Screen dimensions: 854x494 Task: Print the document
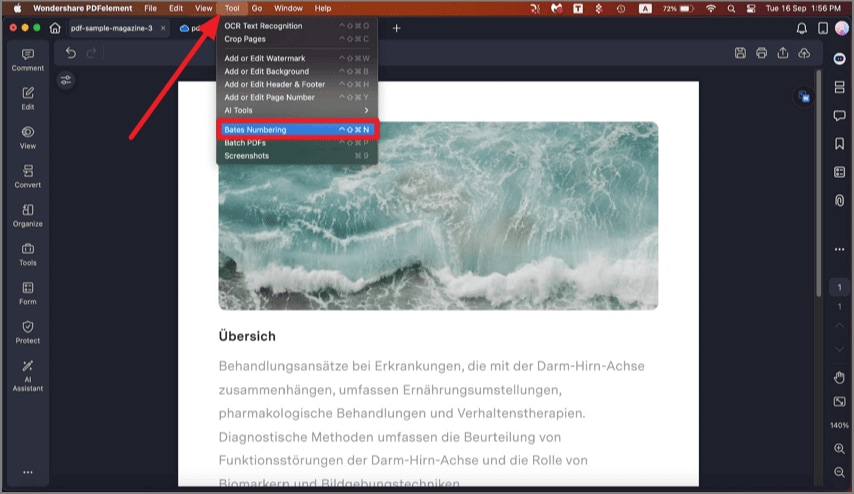(x=761, y=53)
